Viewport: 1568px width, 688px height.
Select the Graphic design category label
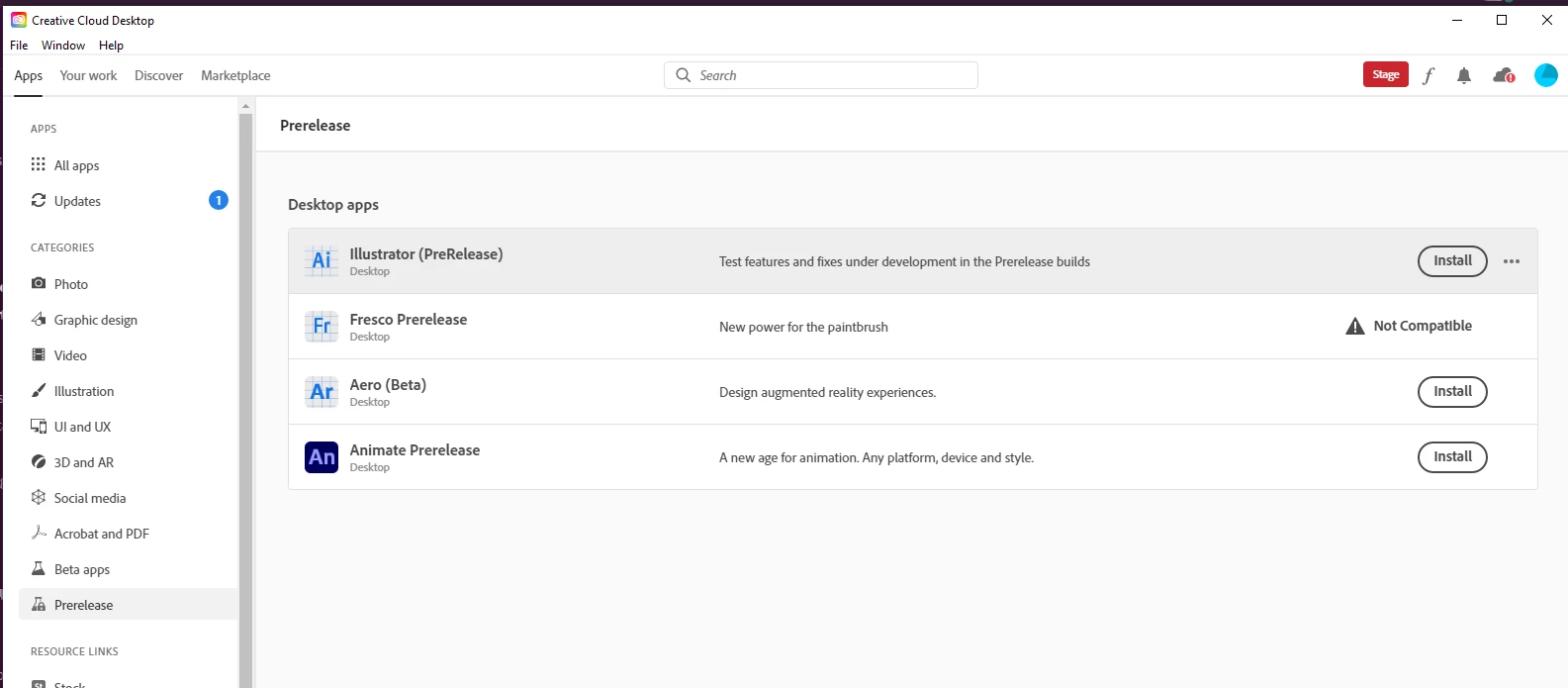click(x=96, y=320)
